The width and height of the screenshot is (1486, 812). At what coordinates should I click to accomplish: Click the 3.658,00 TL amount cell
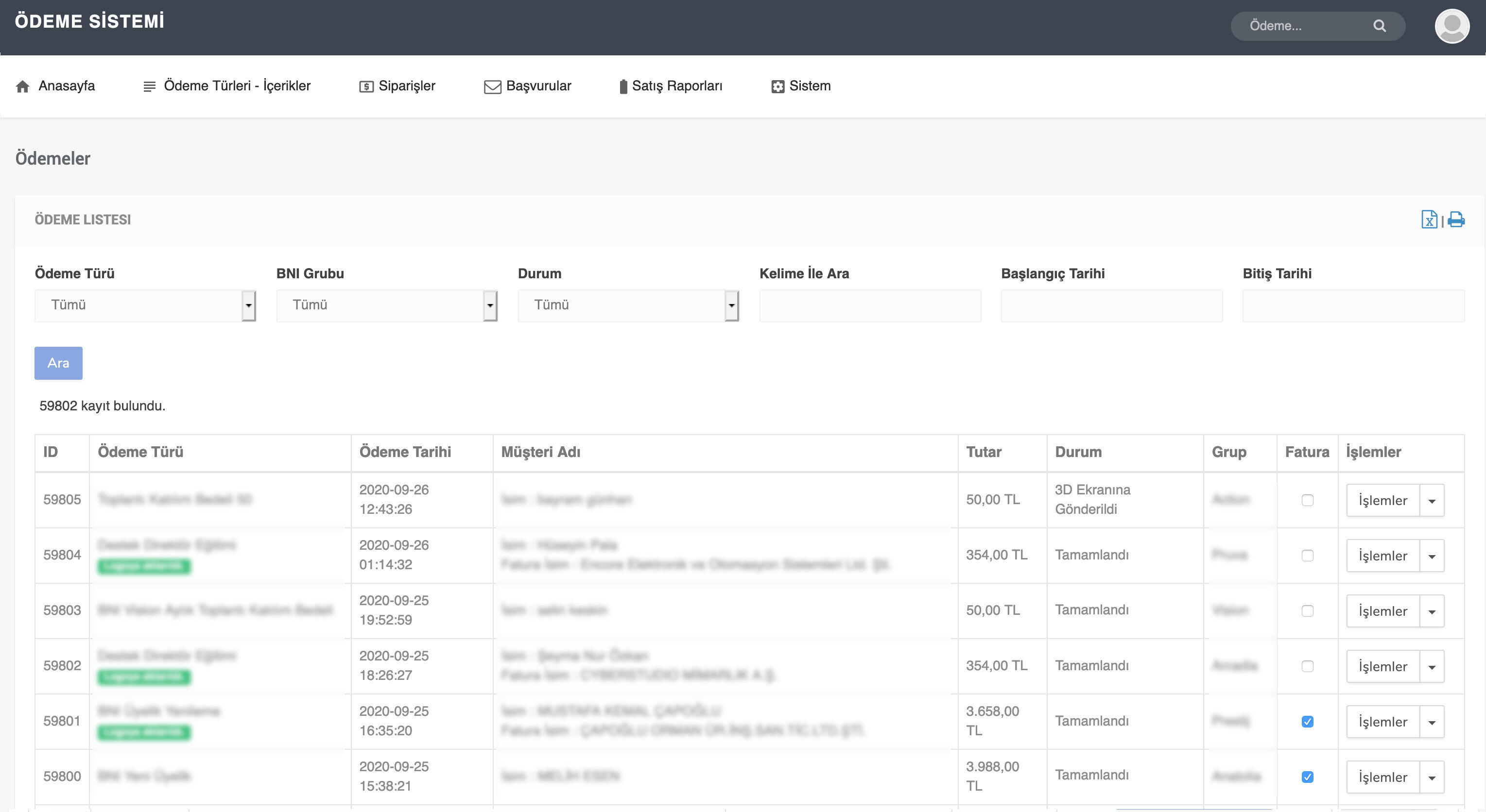(x=1002, y=721)
